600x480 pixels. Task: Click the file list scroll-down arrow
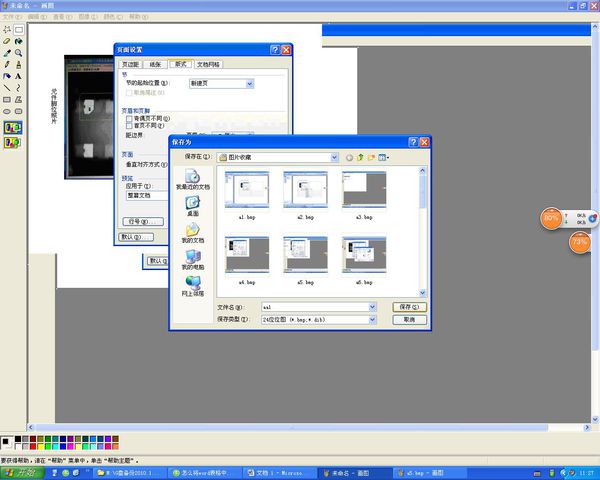(x=422, y=293)
